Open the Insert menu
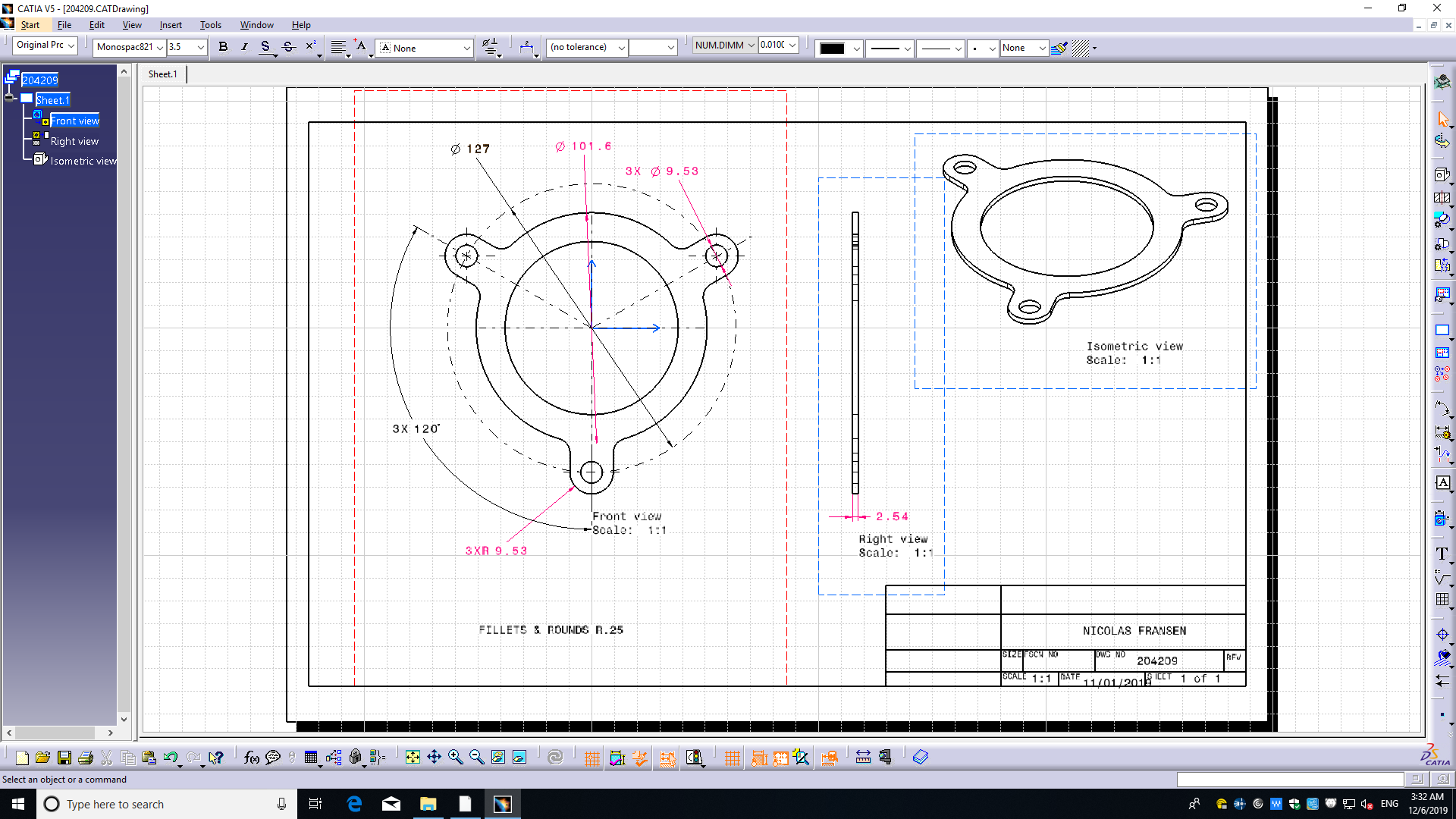 171,25
